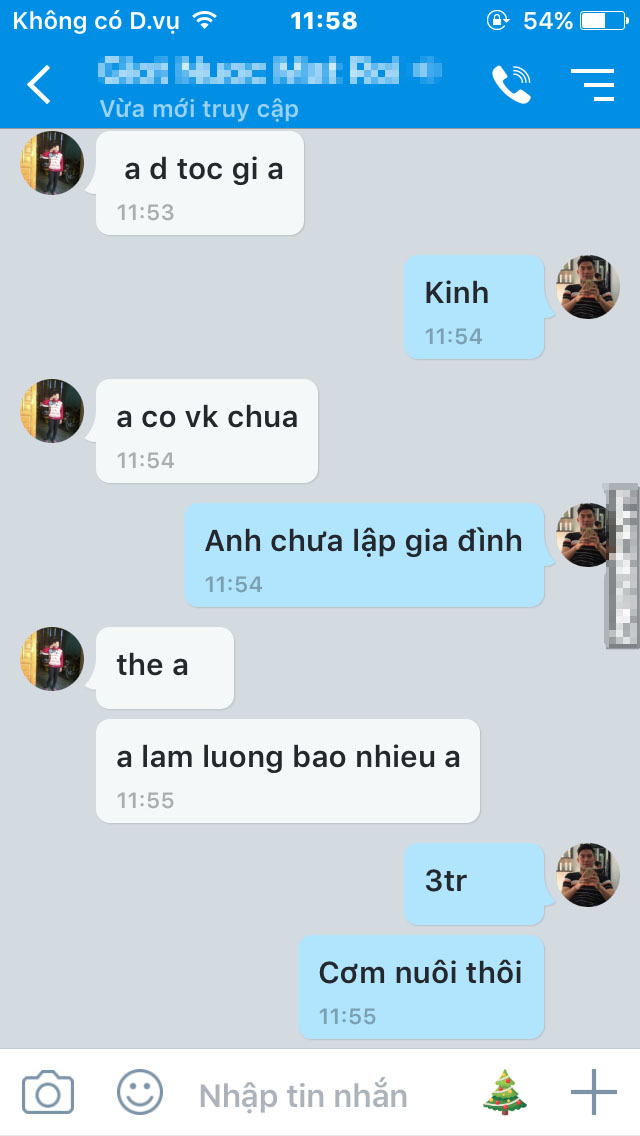Tap the '3tr' reply bubble
Image resolution: width=640 pixels, height=1136 pixels.
(x=474, y=884)
